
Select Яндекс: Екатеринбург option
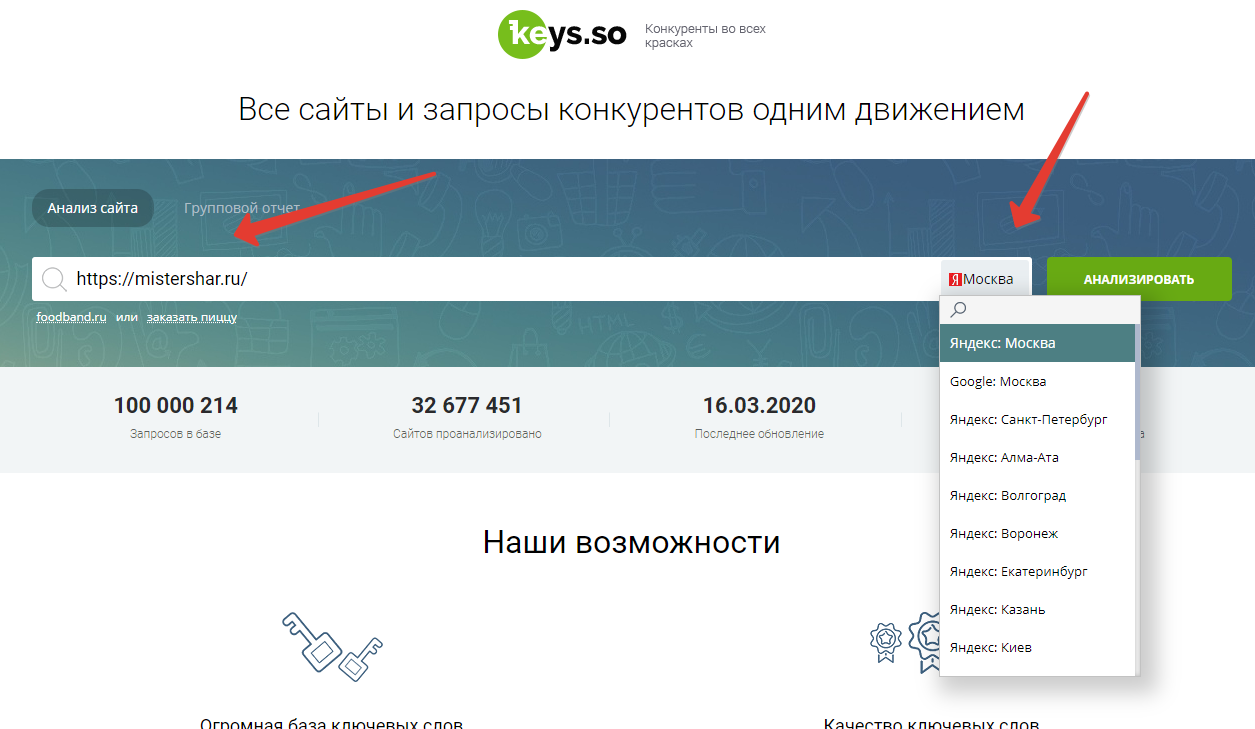point(1037,571)
